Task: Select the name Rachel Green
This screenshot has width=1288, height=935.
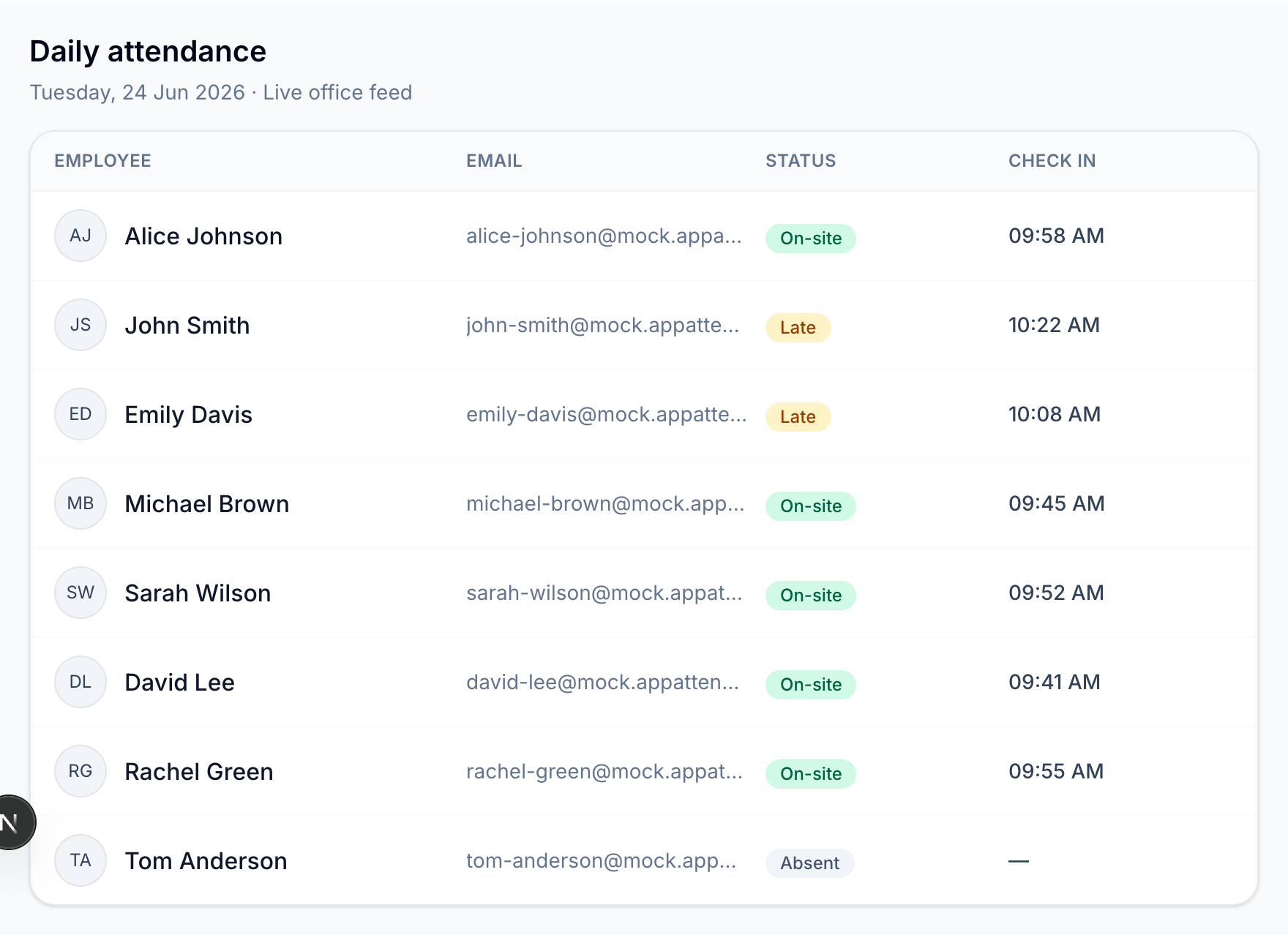Action: (199, 772)
